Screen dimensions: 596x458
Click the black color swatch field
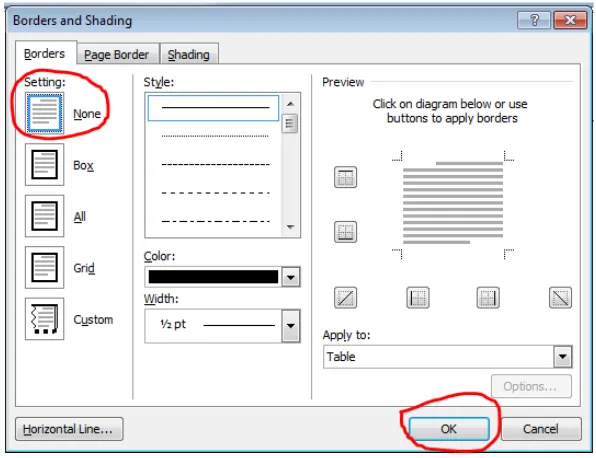[213, 277]
